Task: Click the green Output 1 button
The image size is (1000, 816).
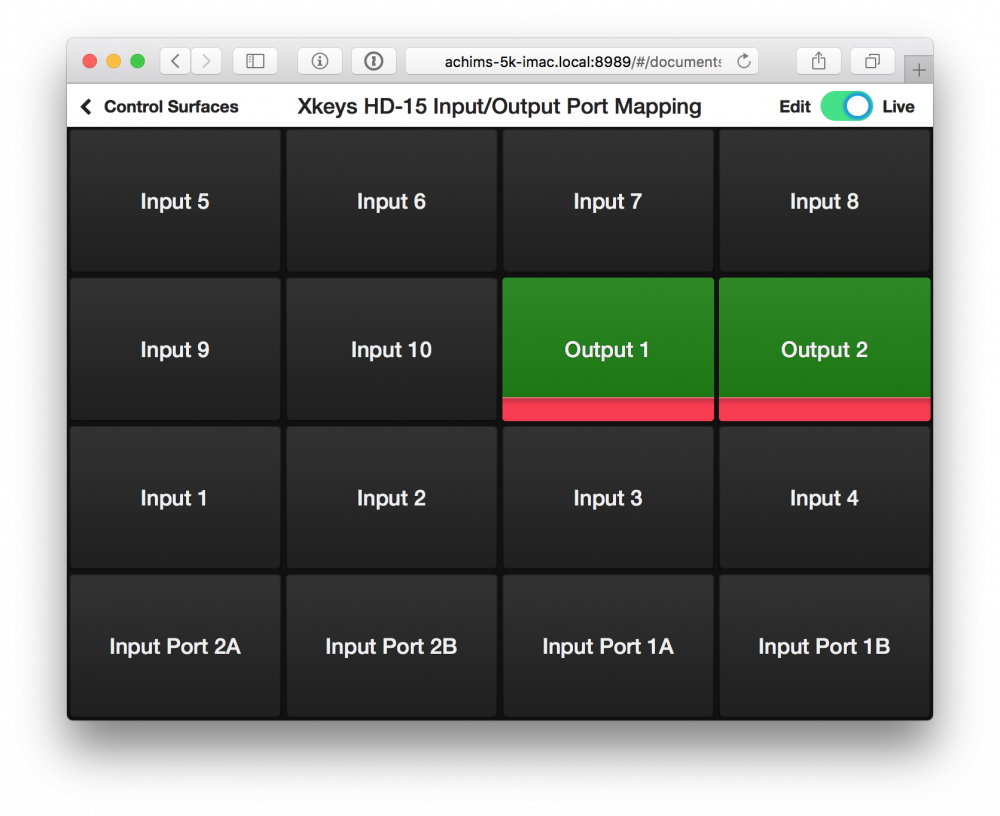Action: tap(608, 349)
